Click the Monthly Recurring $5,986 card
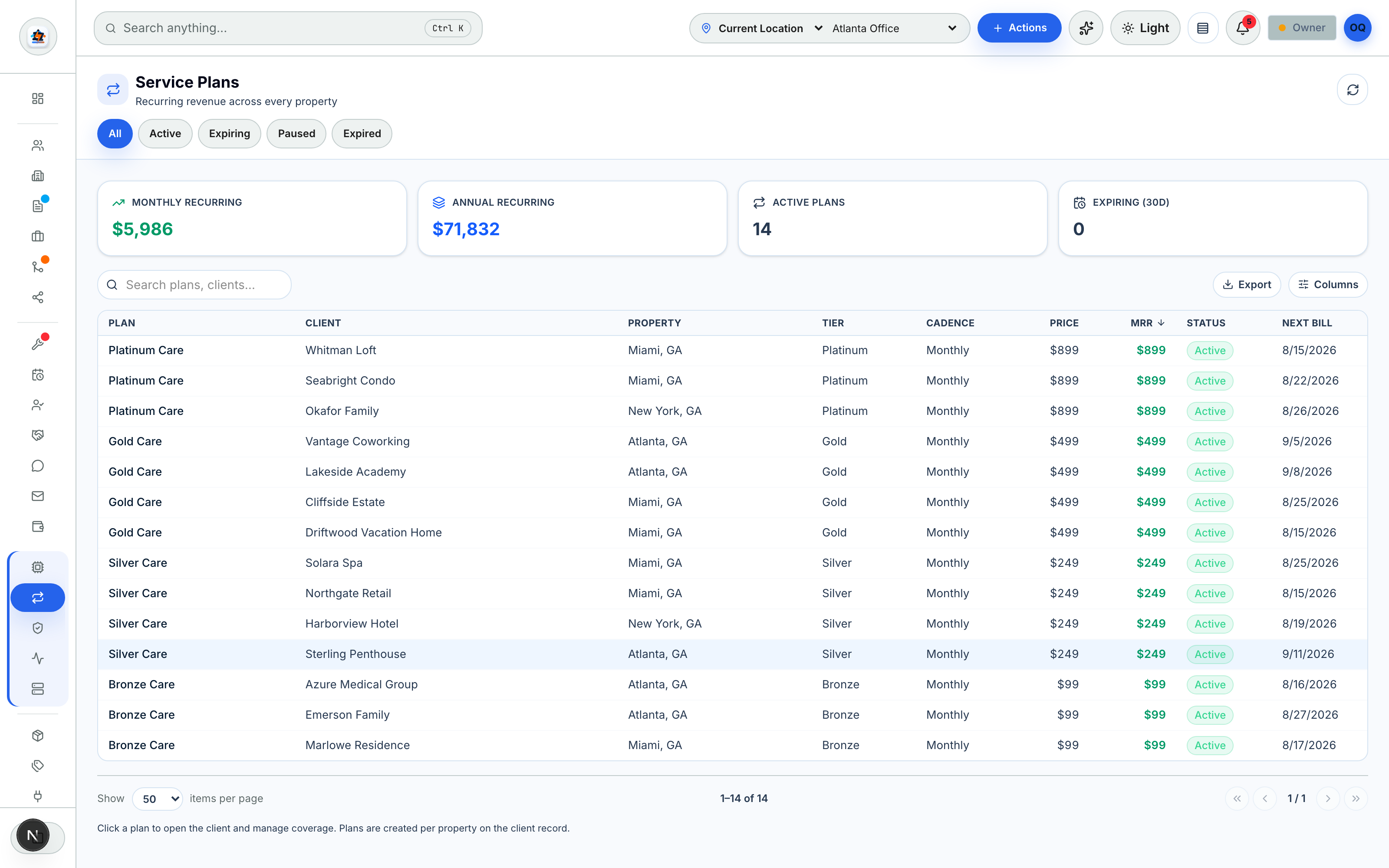The image size is (1389, 868). [252, 218]
